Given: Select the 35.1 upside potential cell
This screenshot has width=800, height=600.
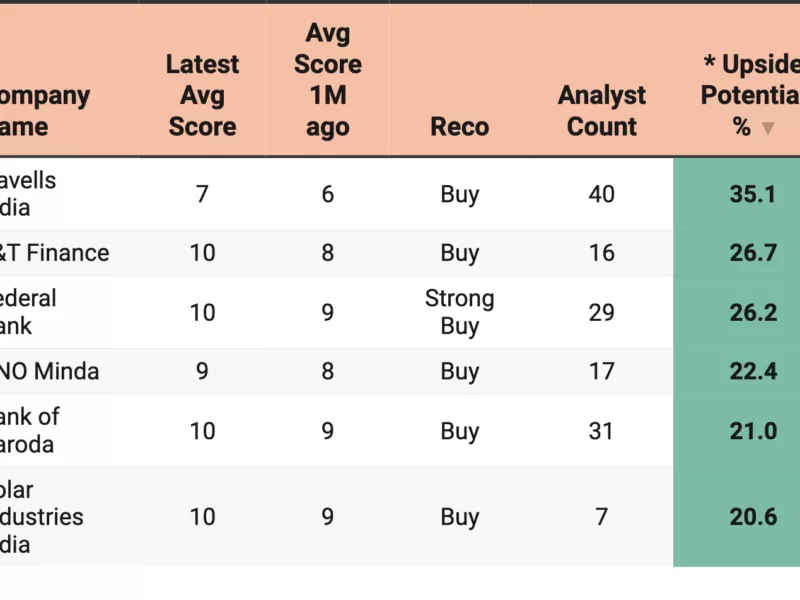Looking at the screenshot, I should point(752,194).
